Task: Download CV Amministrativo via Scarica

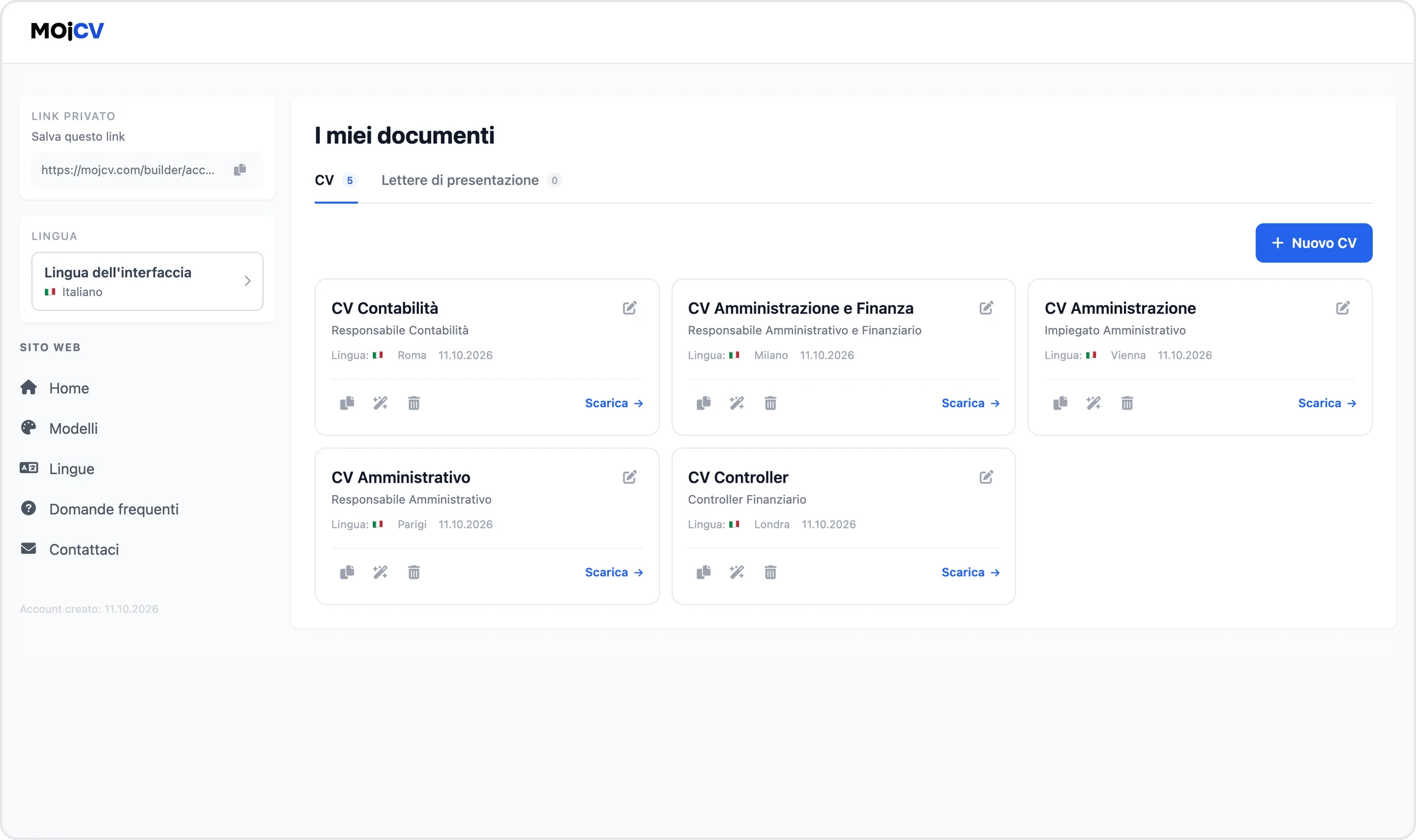Action: (x=614, y=573)
